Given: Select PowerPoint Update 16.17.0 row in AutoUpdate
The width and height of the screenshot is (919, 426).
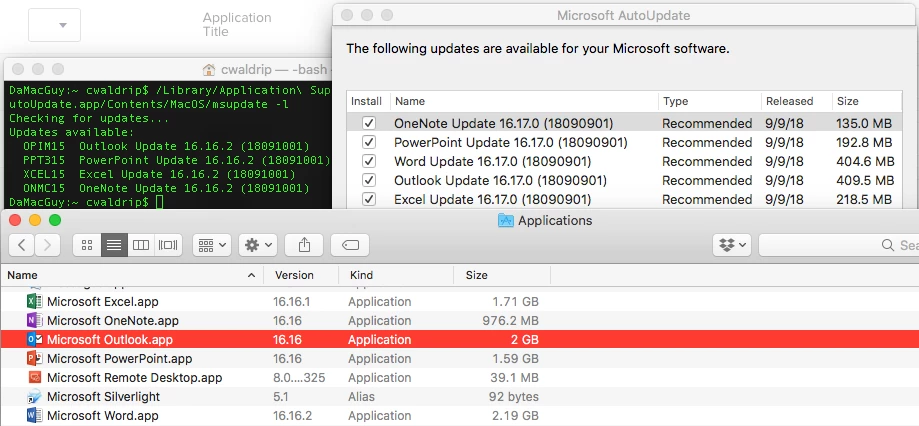Looking at the screenshot, I should [x=624, y=142].
